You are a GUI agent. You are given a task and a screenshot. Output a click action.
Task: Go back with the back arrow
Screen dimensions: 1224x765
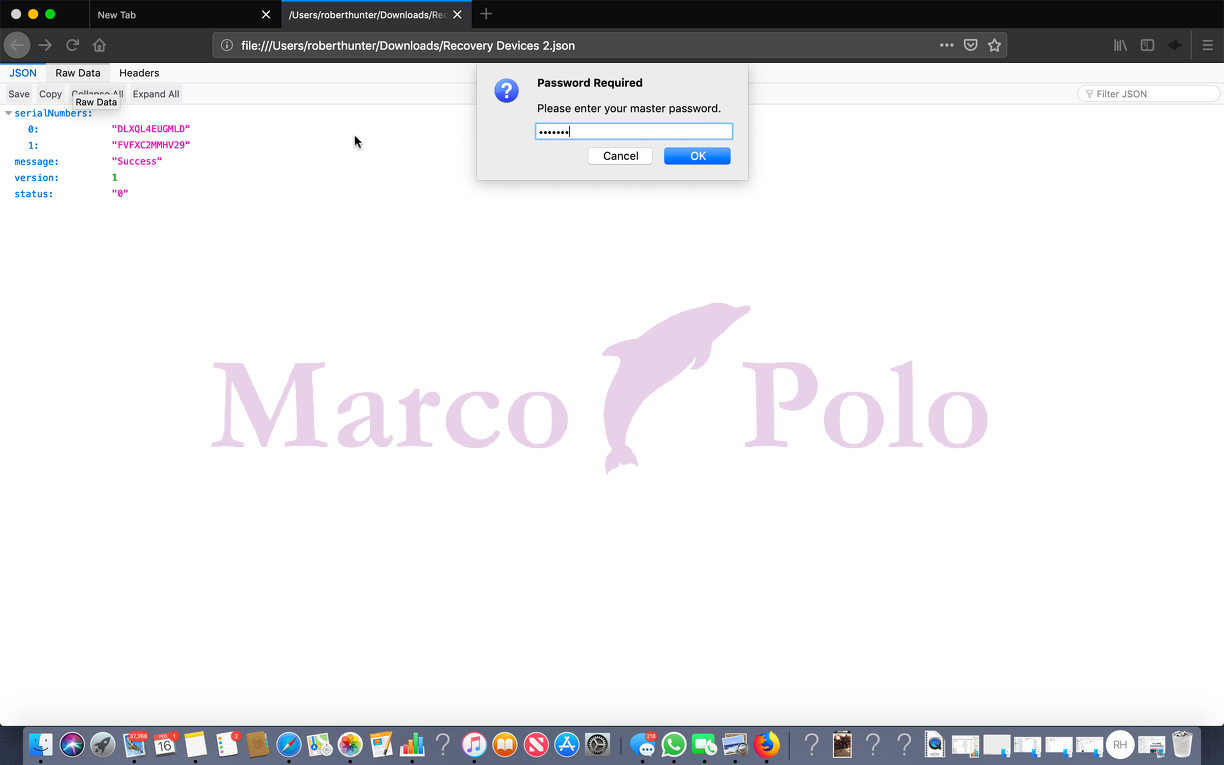coord(17,45)
